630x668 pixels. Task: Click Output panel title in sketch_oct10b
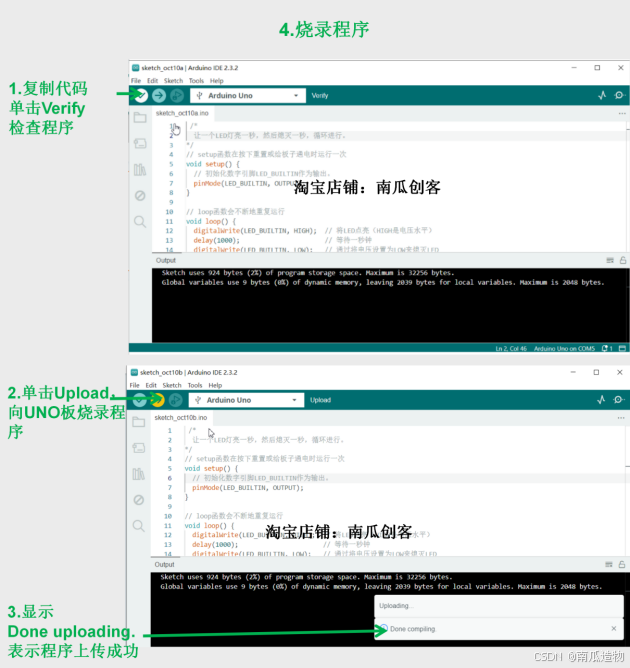(x=164, y=564)
